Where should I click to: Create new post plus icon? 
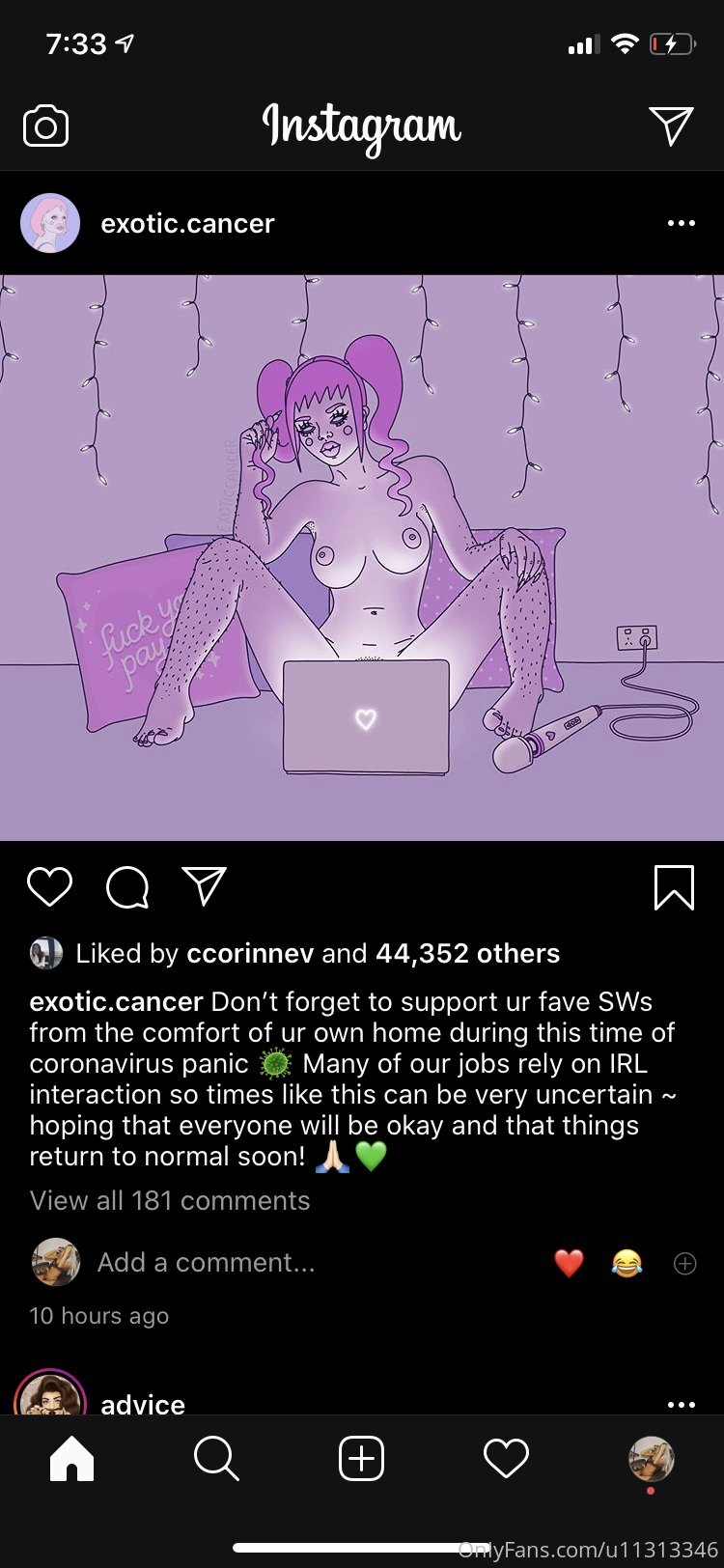coord(361,1458)
